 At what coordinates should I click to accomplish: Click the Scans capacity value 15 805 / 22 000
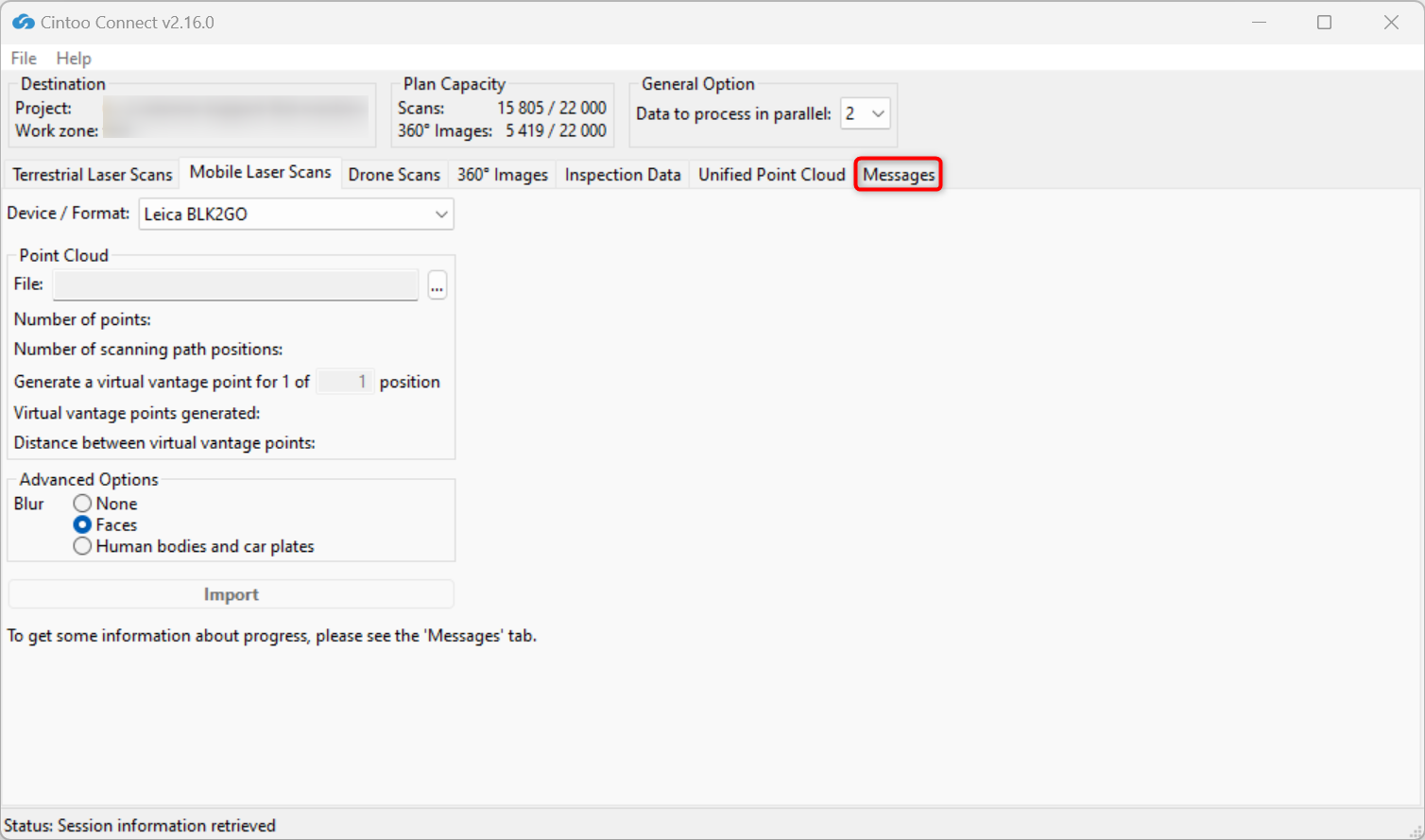pyautogui.click(x=552, y=108)
